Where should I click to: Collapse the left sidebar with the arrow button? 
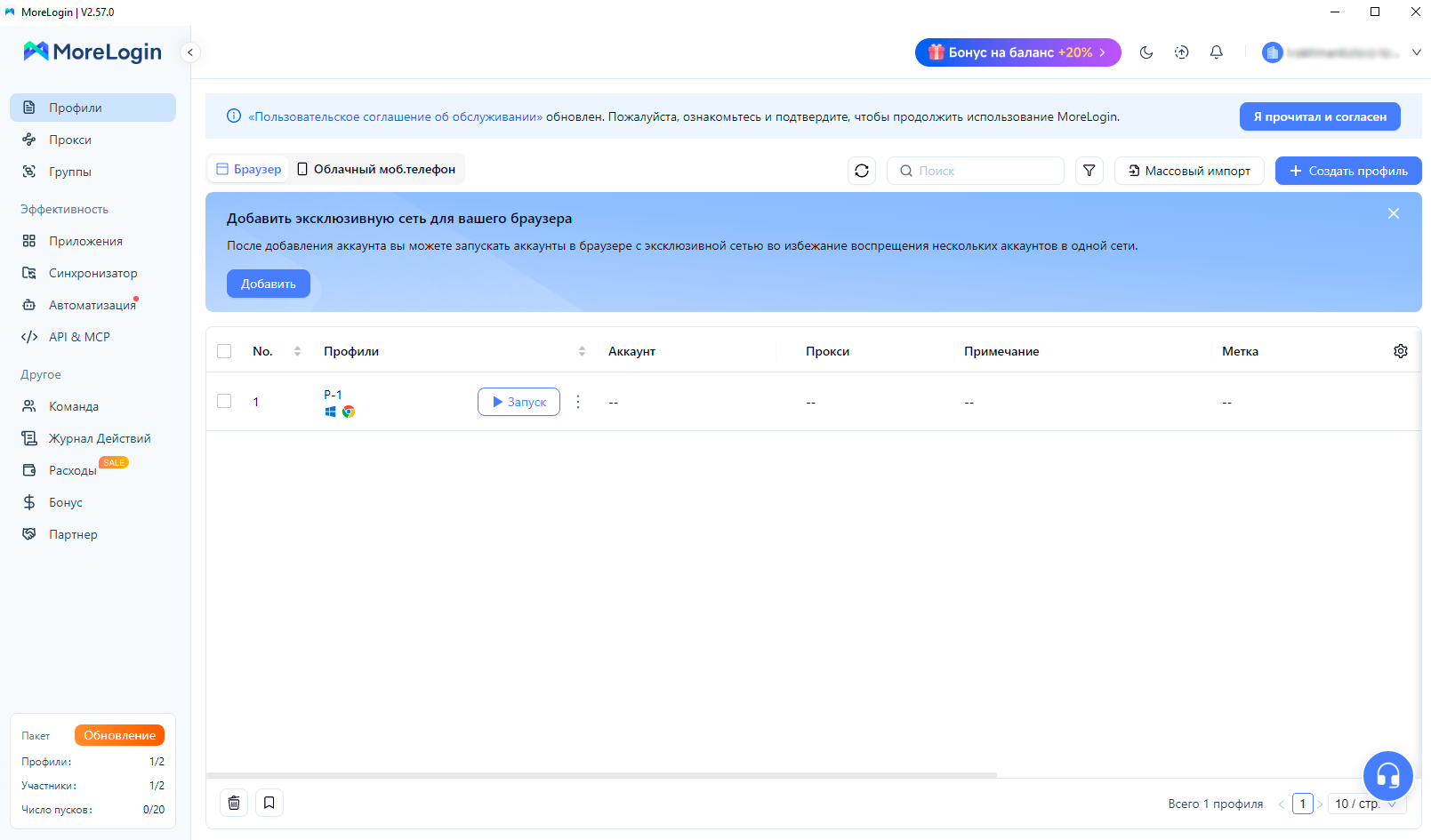tap(189, 52)
